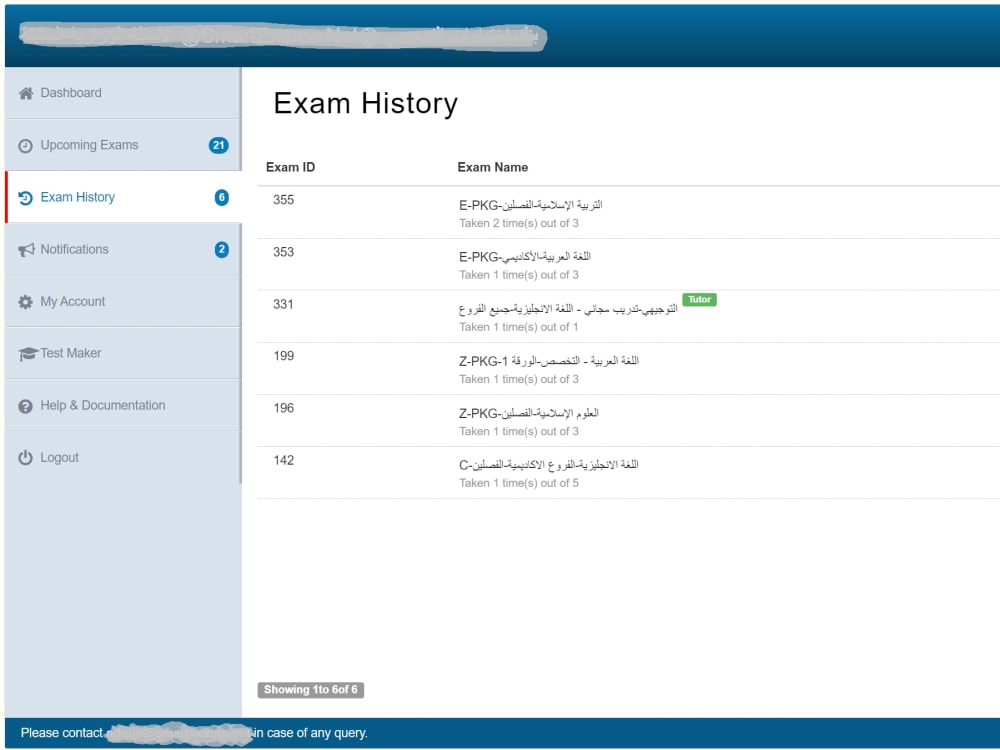Open Z-PKG-1 exam name

(x=548, y=361)
